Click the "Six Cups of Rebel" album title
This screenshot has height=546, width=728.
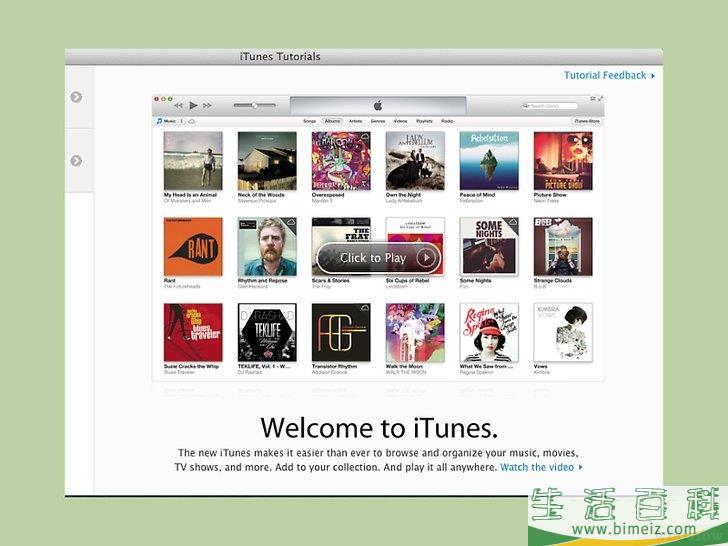(408, 281)
